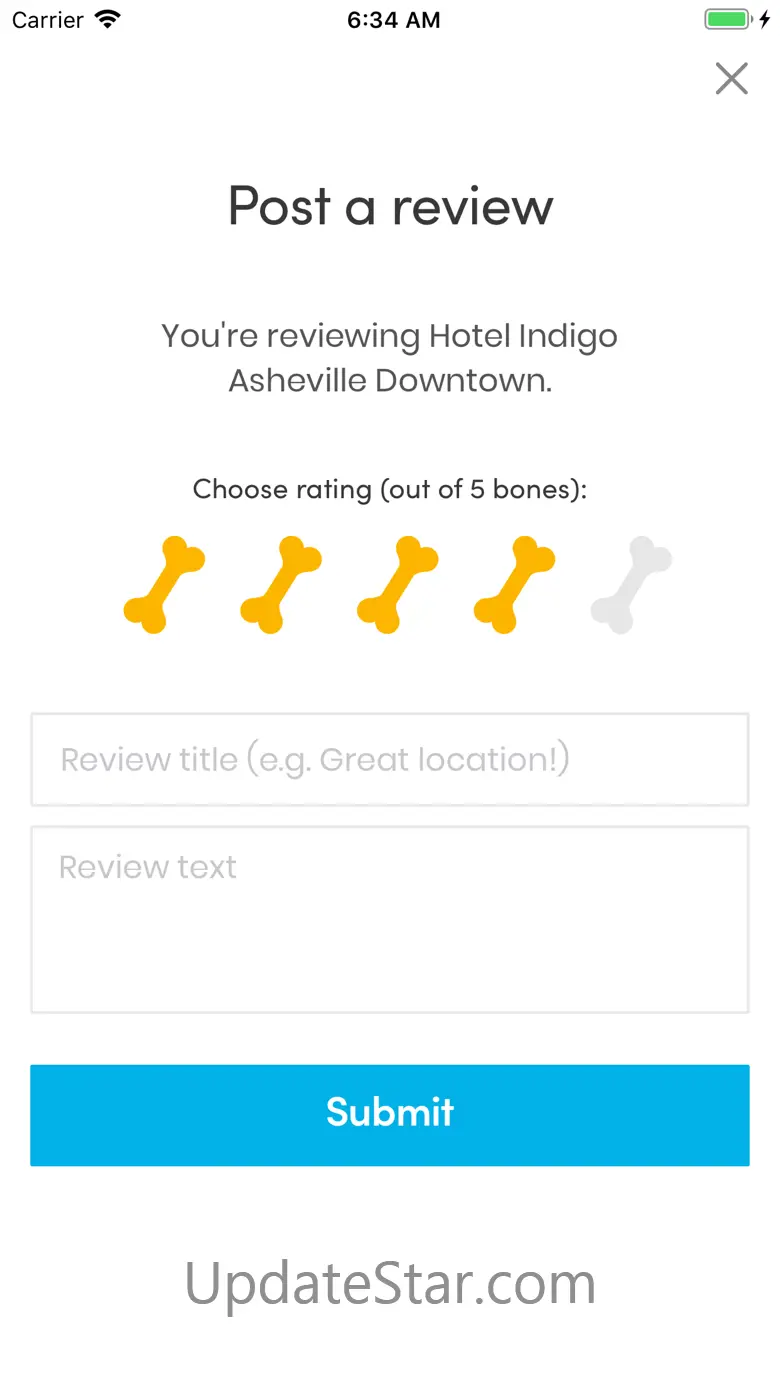This screenshot has height=1387, width=780.
Task: Click the charging bolt indicator
Action: point(765,19)
